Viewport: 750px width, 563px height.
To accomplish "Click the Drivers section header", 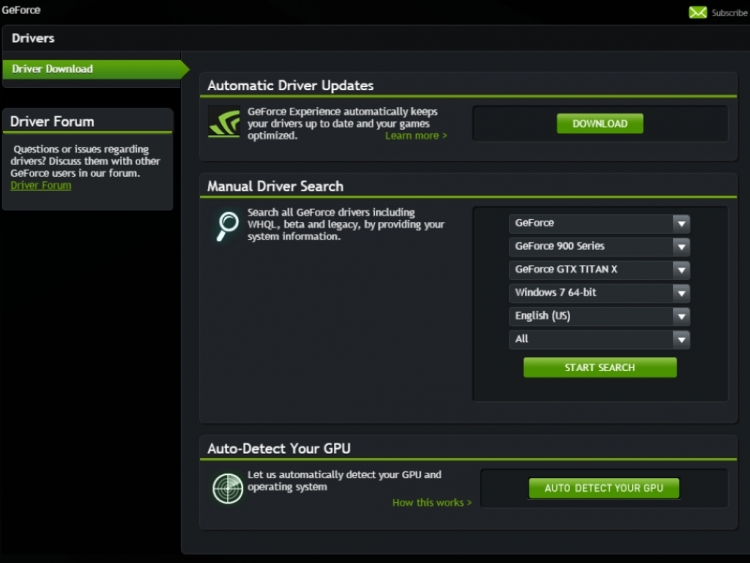I will [x=33, y=38].
